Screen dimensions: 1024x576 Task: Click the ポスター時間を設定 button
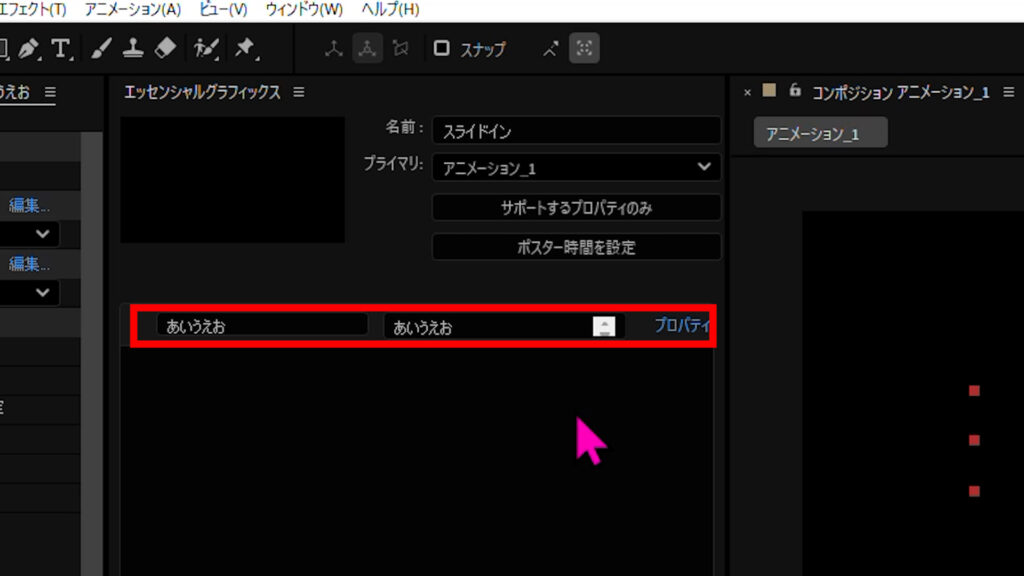(576, 247)
